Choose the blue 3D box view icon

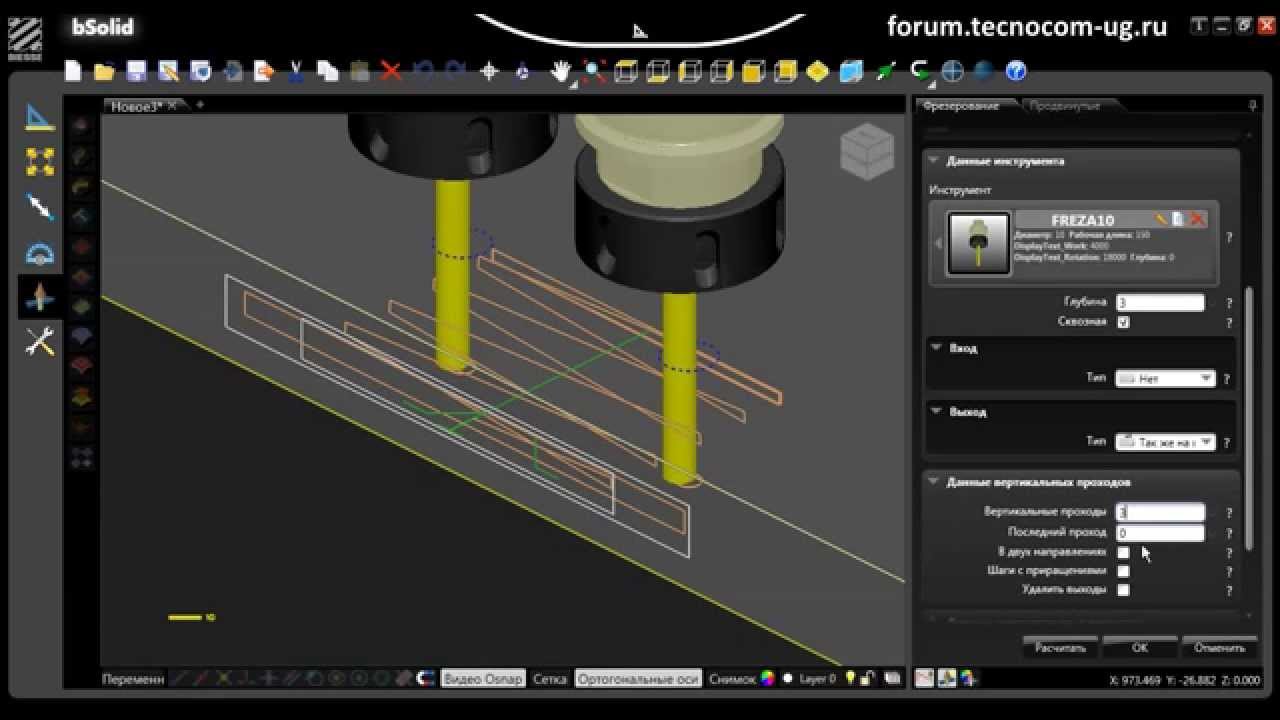point(851,71)
